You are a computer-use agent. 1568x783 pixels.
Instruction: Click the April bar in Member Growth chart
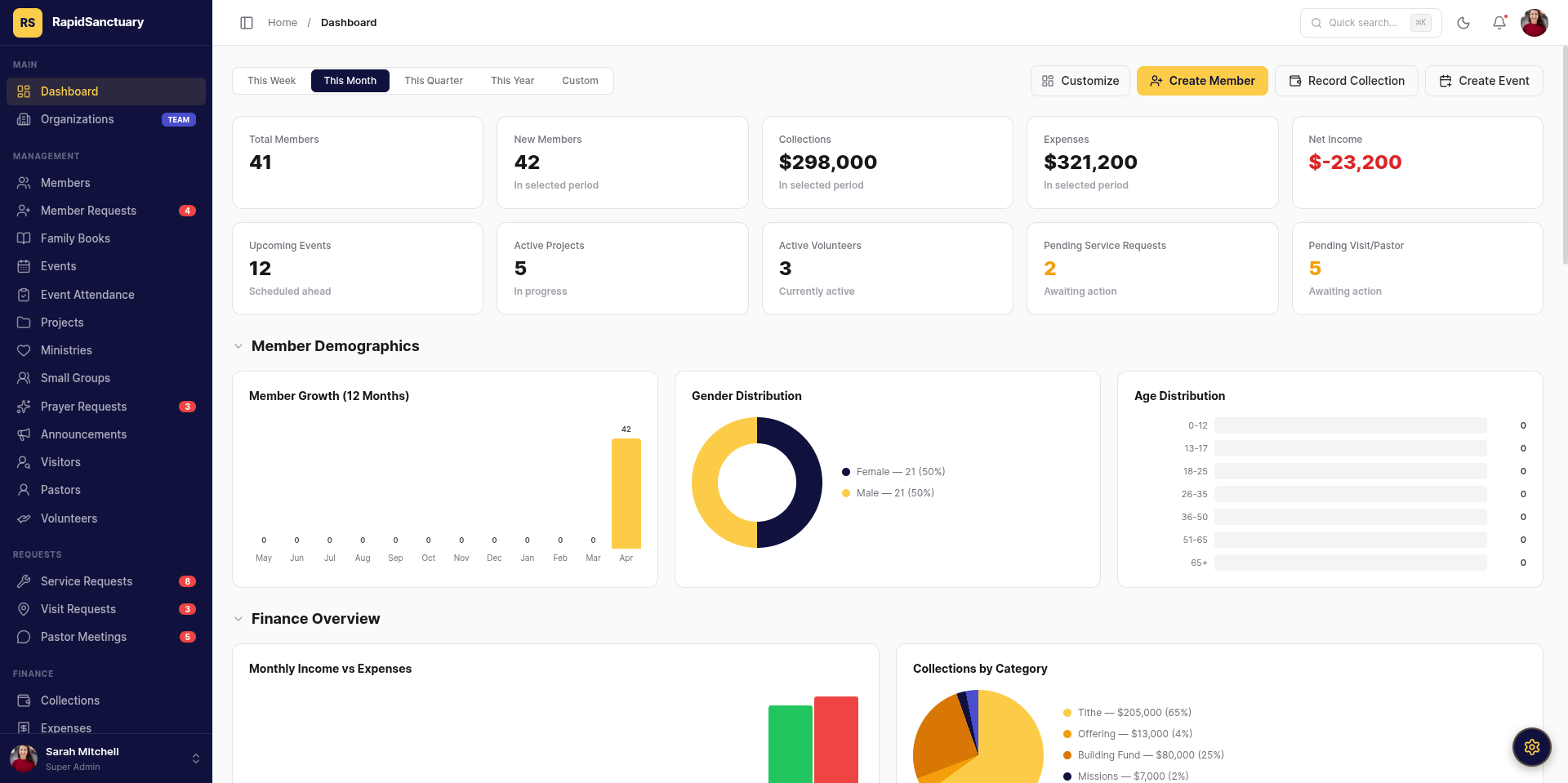pos(626,493)
